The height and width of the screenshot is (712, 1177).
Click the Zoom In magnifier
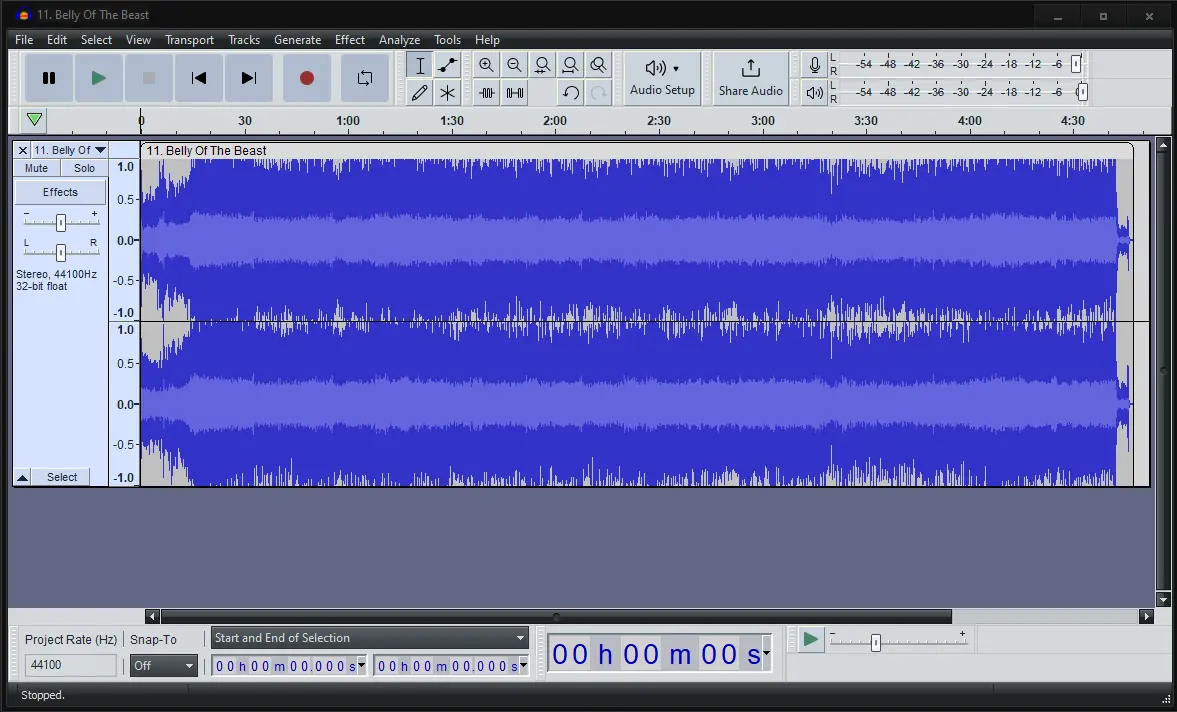coord(486,65)
